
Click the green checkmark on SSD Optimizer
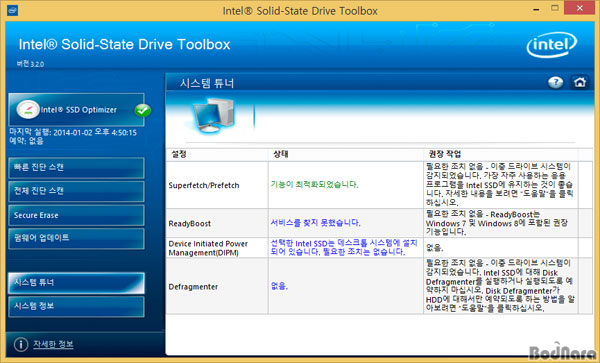[x=142, y=111]
